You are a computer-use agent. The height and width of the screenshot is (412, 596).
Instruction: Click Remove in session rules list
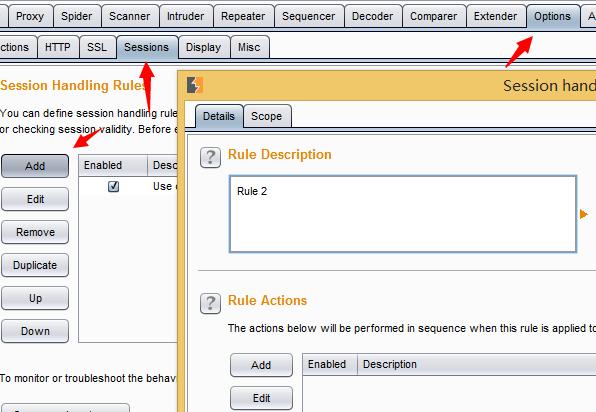pos(35,232)
